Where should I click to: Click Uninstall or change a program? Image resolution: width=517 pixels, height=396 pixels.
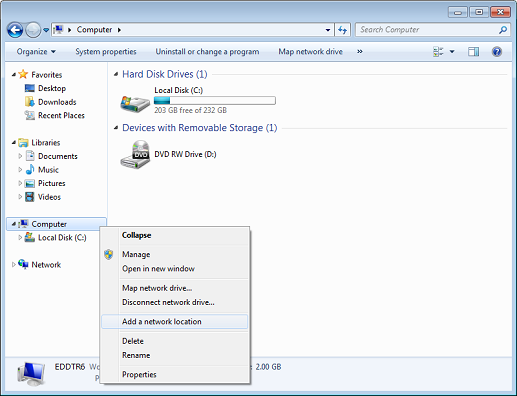pyautogui.click(x=207, y=52)
